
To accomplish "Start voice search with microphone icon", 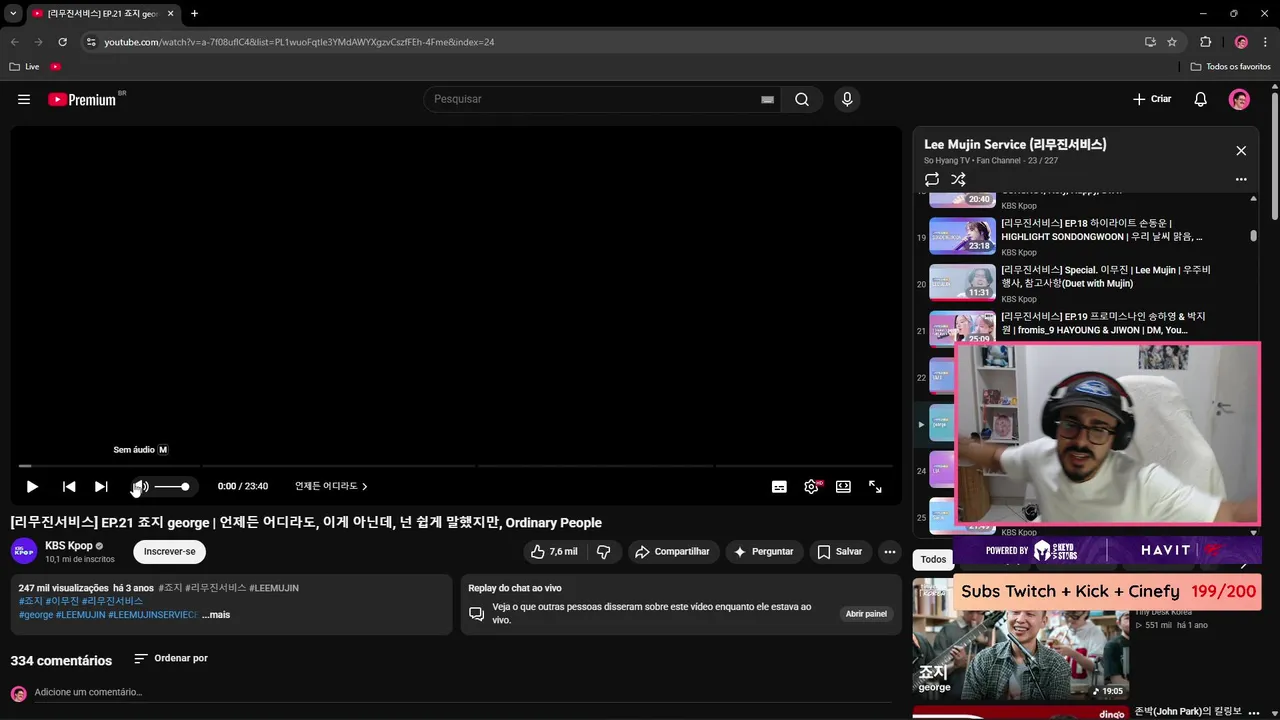I will tap(847, 99).
